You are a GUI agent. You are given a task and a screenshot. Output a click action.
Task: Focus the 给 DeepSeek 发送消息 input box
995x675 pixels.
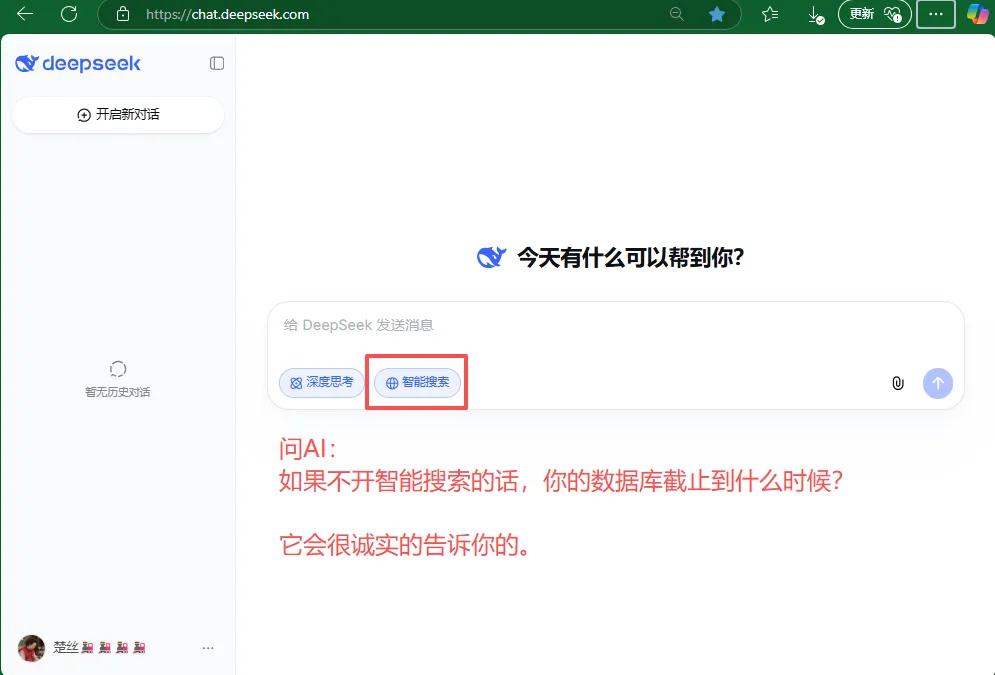click(x=616, y=325)
